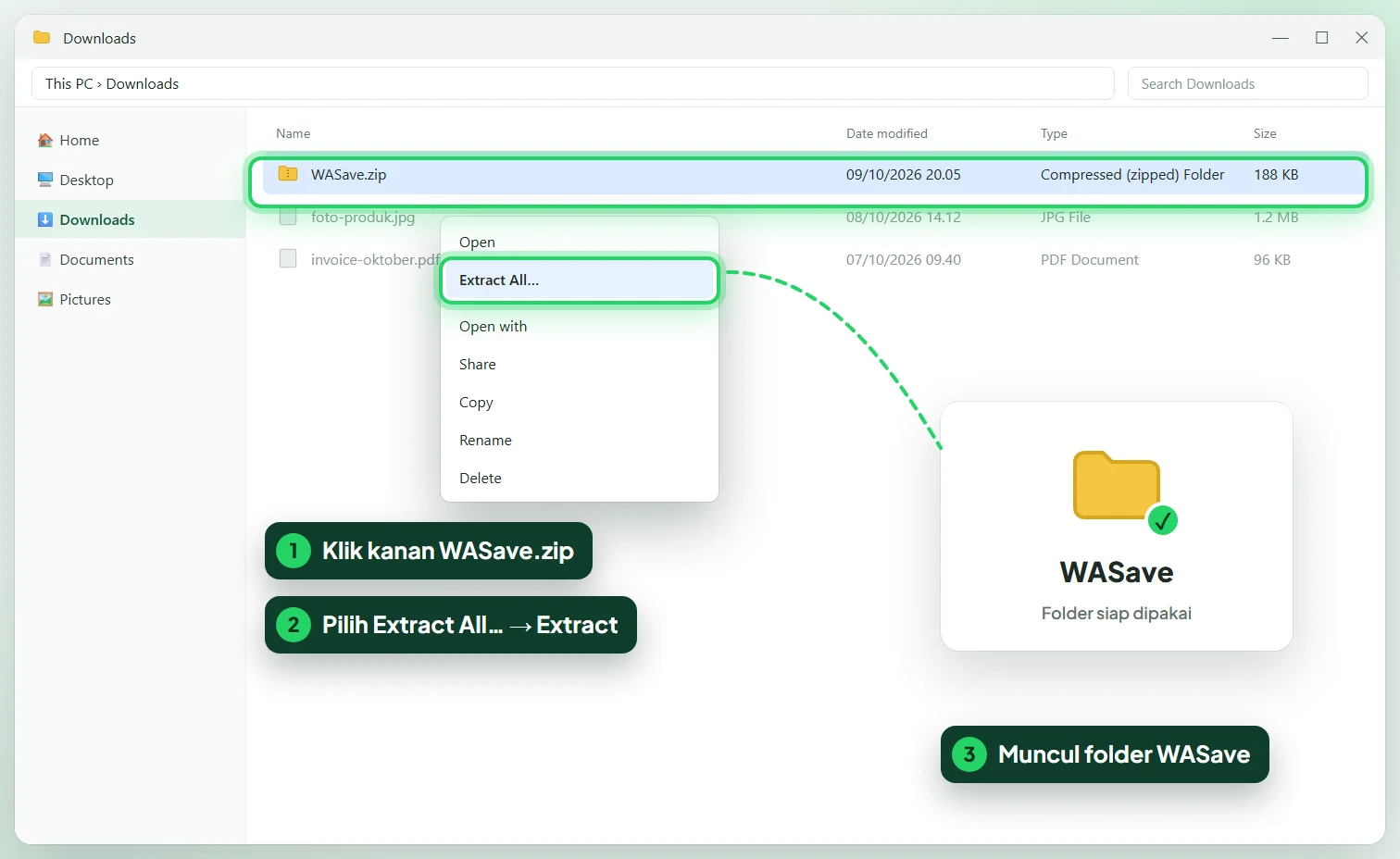Click the Home icon in the sidebar
1400x859 pixels.
click(x=45, y=141)
